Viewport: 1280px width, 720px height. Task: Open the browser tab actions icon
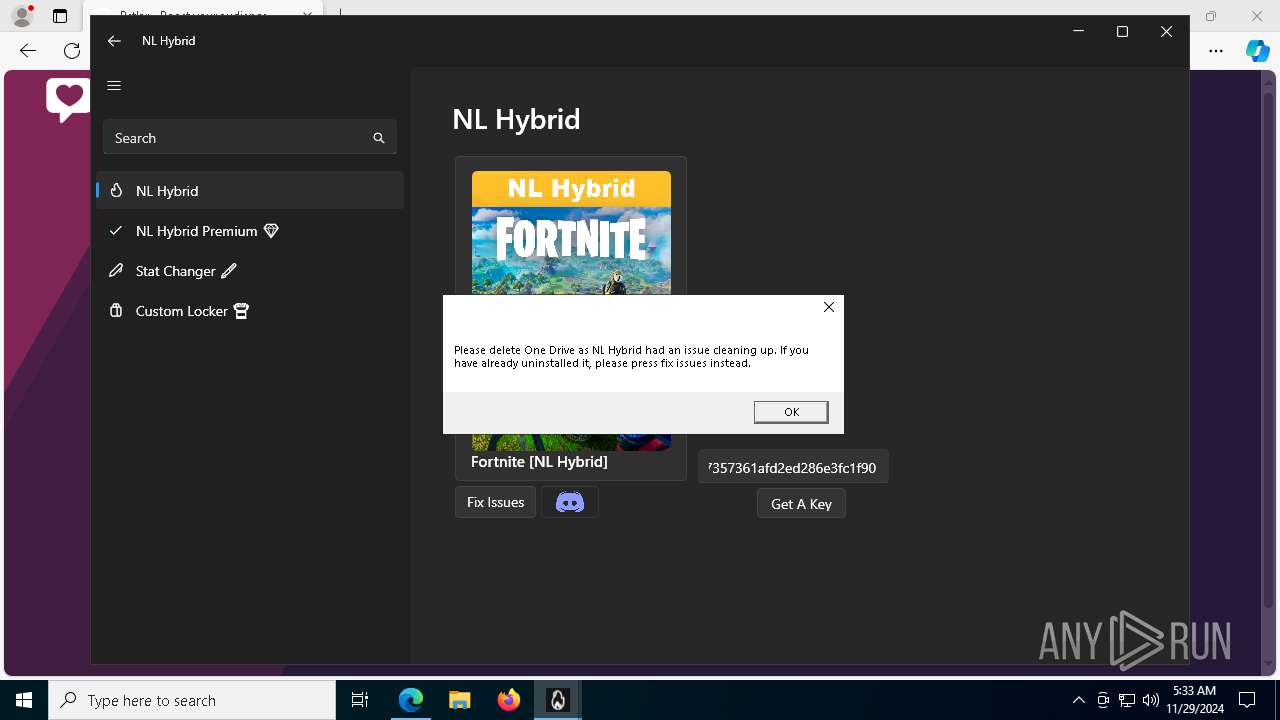[60, 16]
